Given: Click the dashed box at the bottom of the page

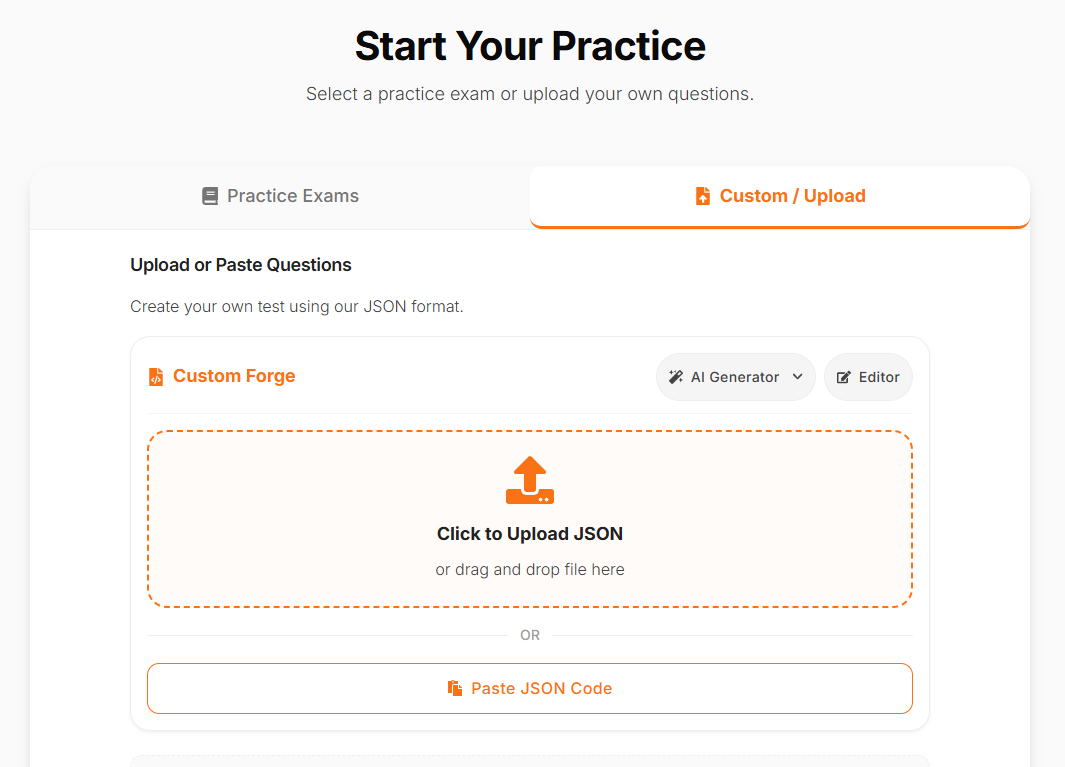Looking at the screenshot, I should pyautogui.click(x=530, y=762).
